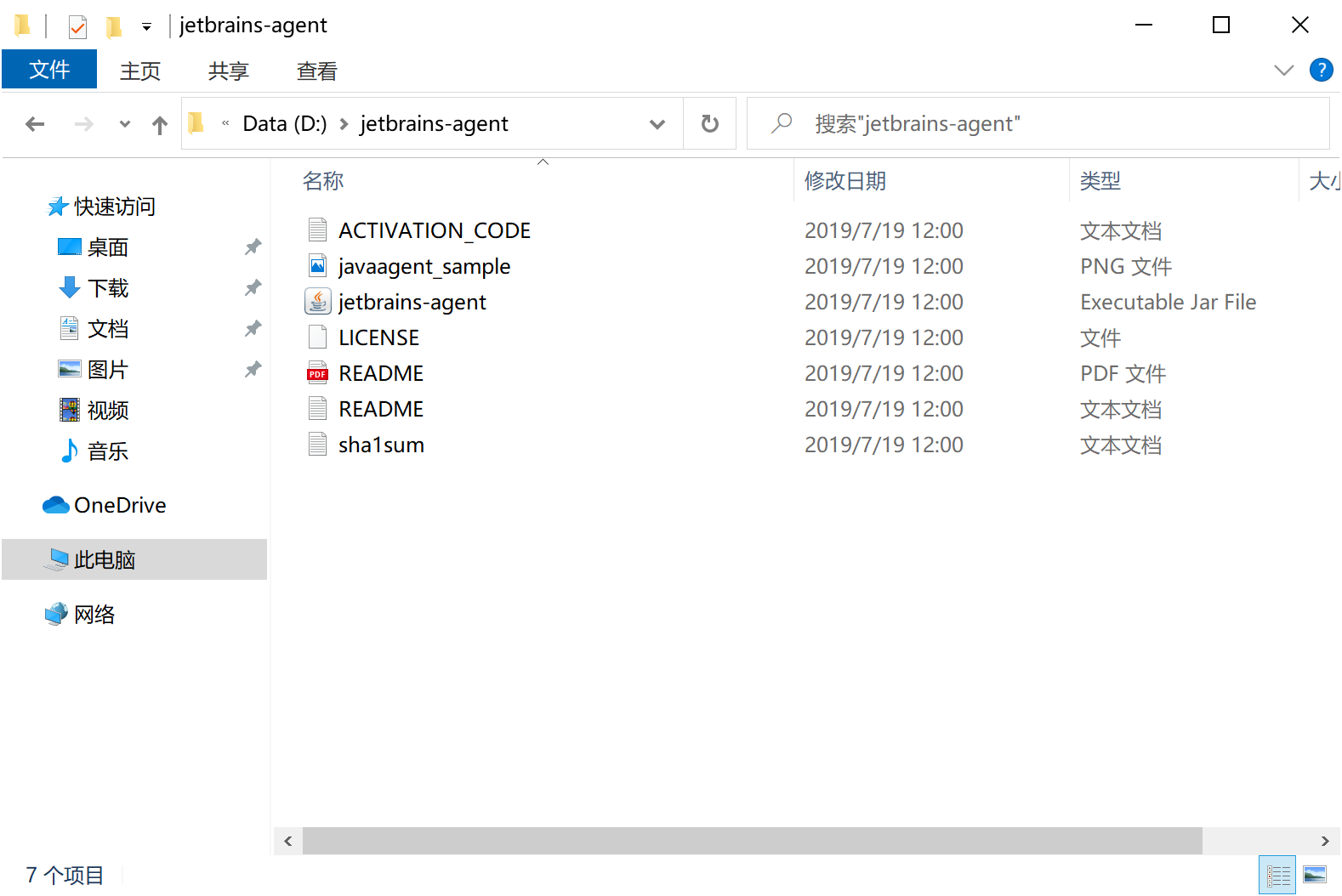The image size is (1342, 896).
Task: Go up one folder level
Action: (x=160, y=125)
